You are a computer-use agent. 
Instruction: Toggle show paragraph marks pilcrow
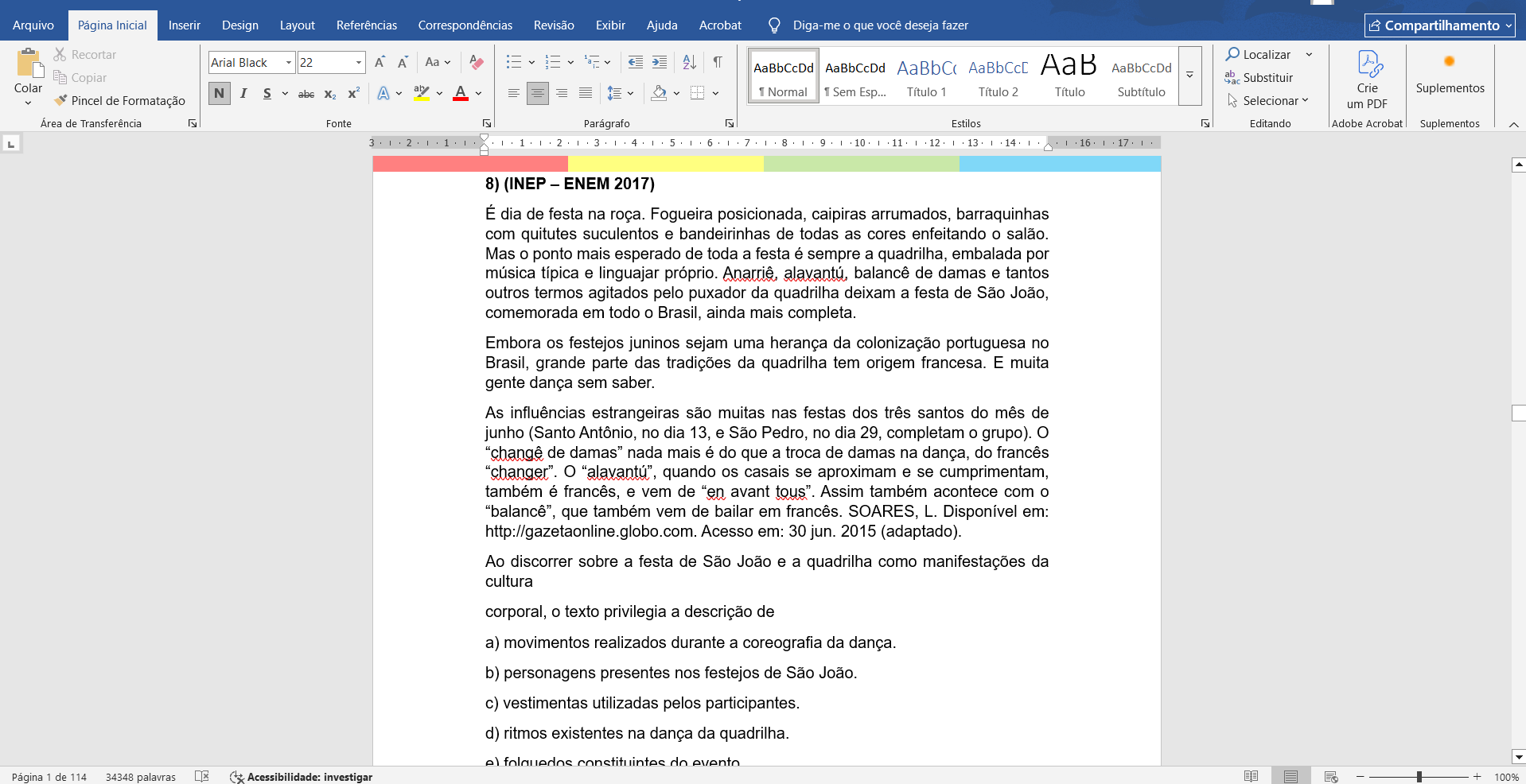[x=718, y=62]
